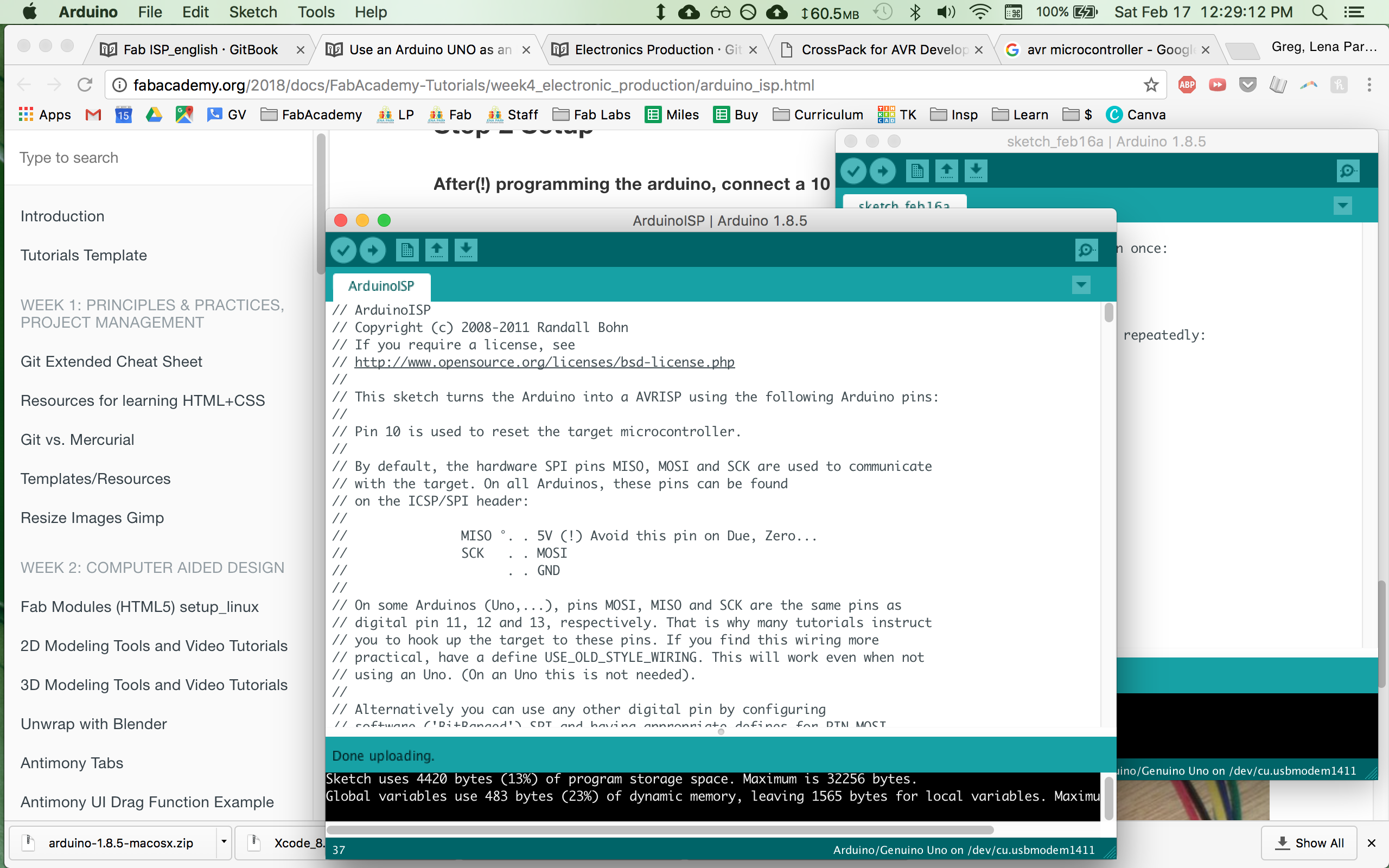The width and height of the screenshot is (1389, 868).
Task: Click New sketch icon in sketch_feb16a window
Action: point(917,171)
